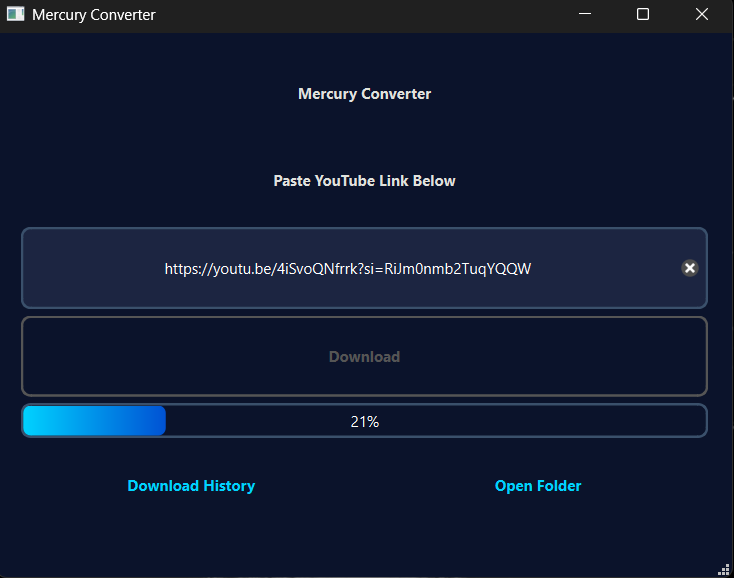Click the 'Paste YouTube Link Below' label
This screenshot has height=578, width=734.
[364, 181]
